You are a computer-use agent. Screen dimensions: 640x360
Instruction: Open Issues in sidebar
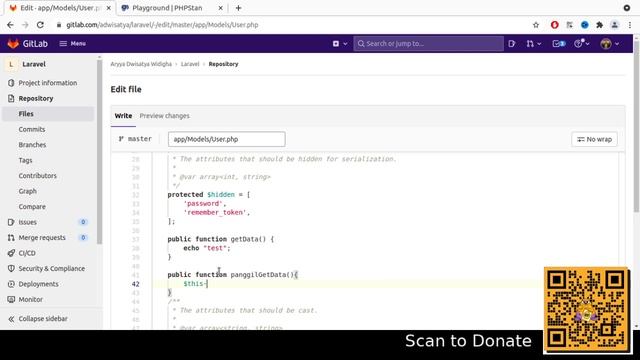click(x=27, y=222)
